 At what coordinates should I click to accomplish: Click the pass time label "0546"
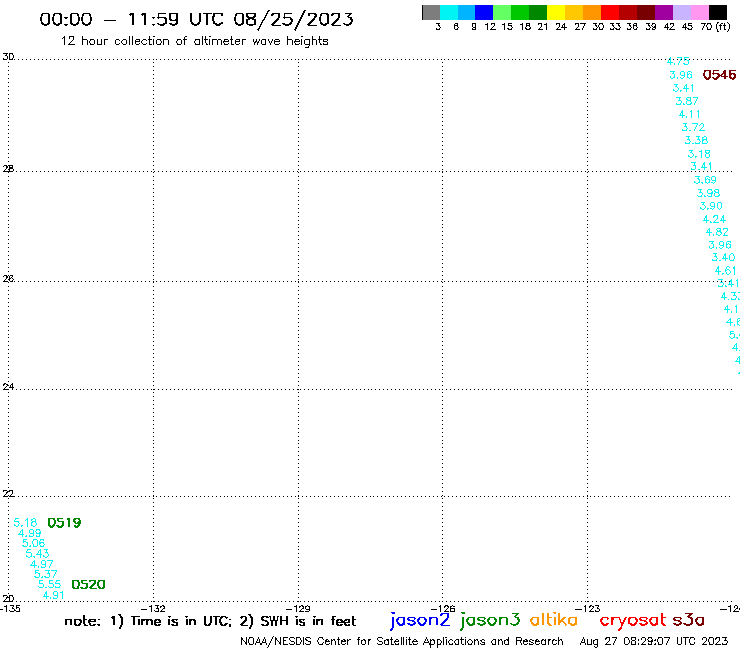point(719,75)
